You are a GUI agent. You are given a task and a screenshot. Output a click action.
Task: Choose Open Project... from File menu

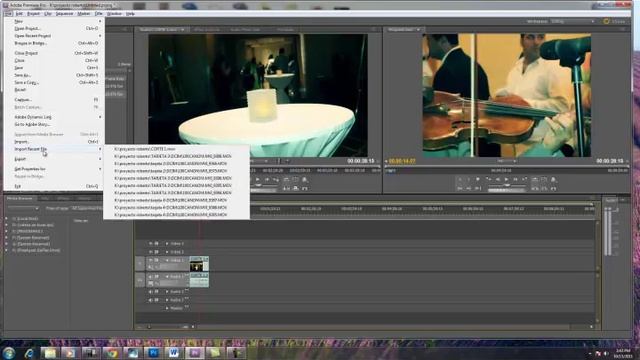[x=54, y=29]
